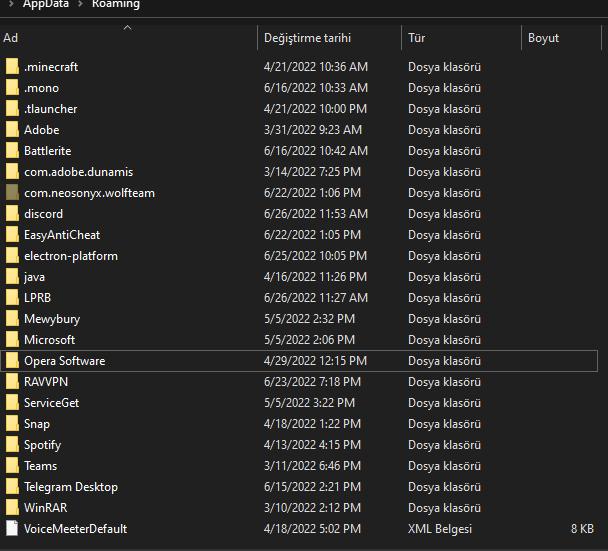Select the Microsoft folder name
The width and height of the screenshot is (608, 551).
[x=50, y=340]
